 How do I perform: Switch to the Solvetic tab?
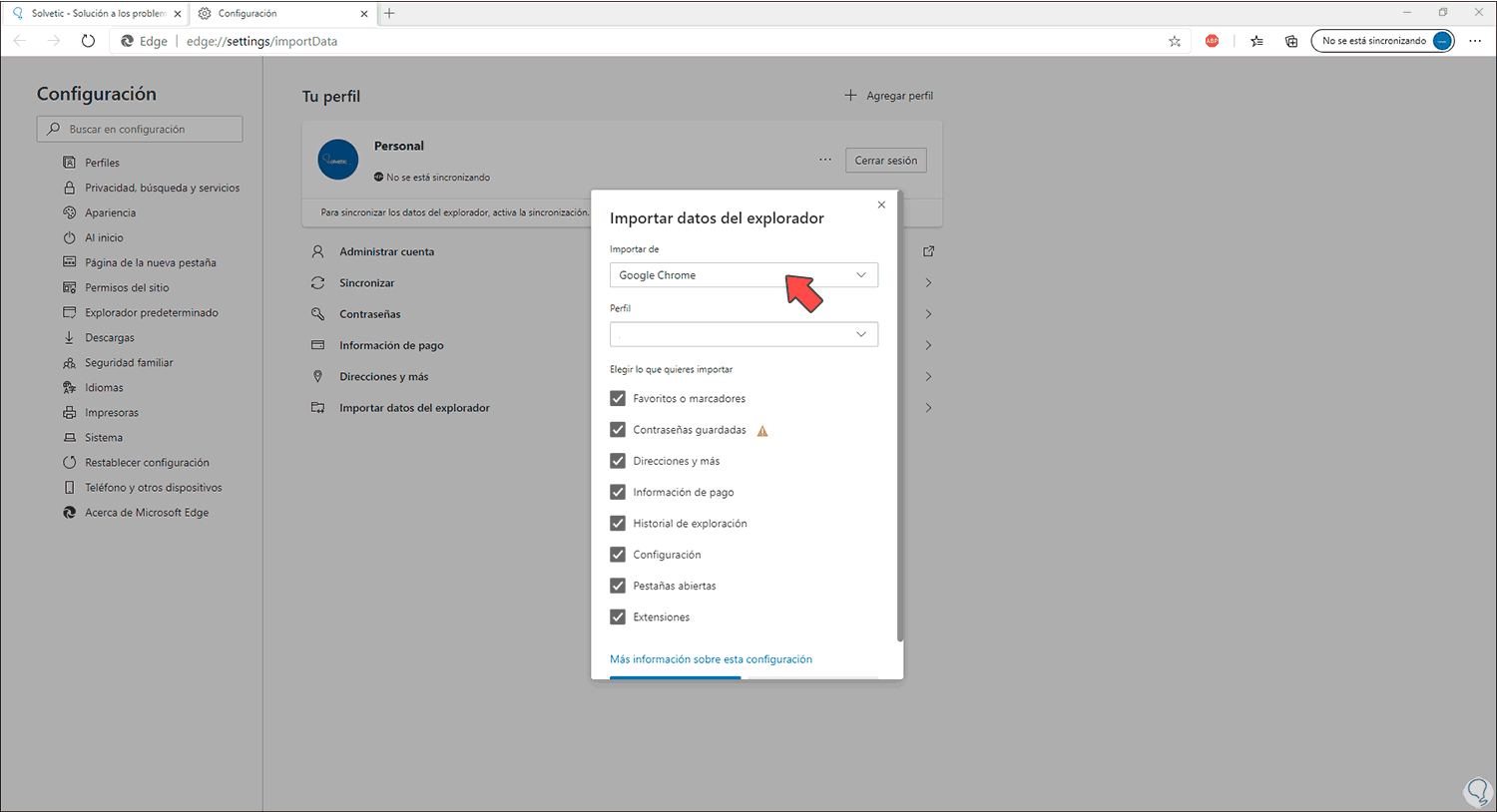[95, 14]
